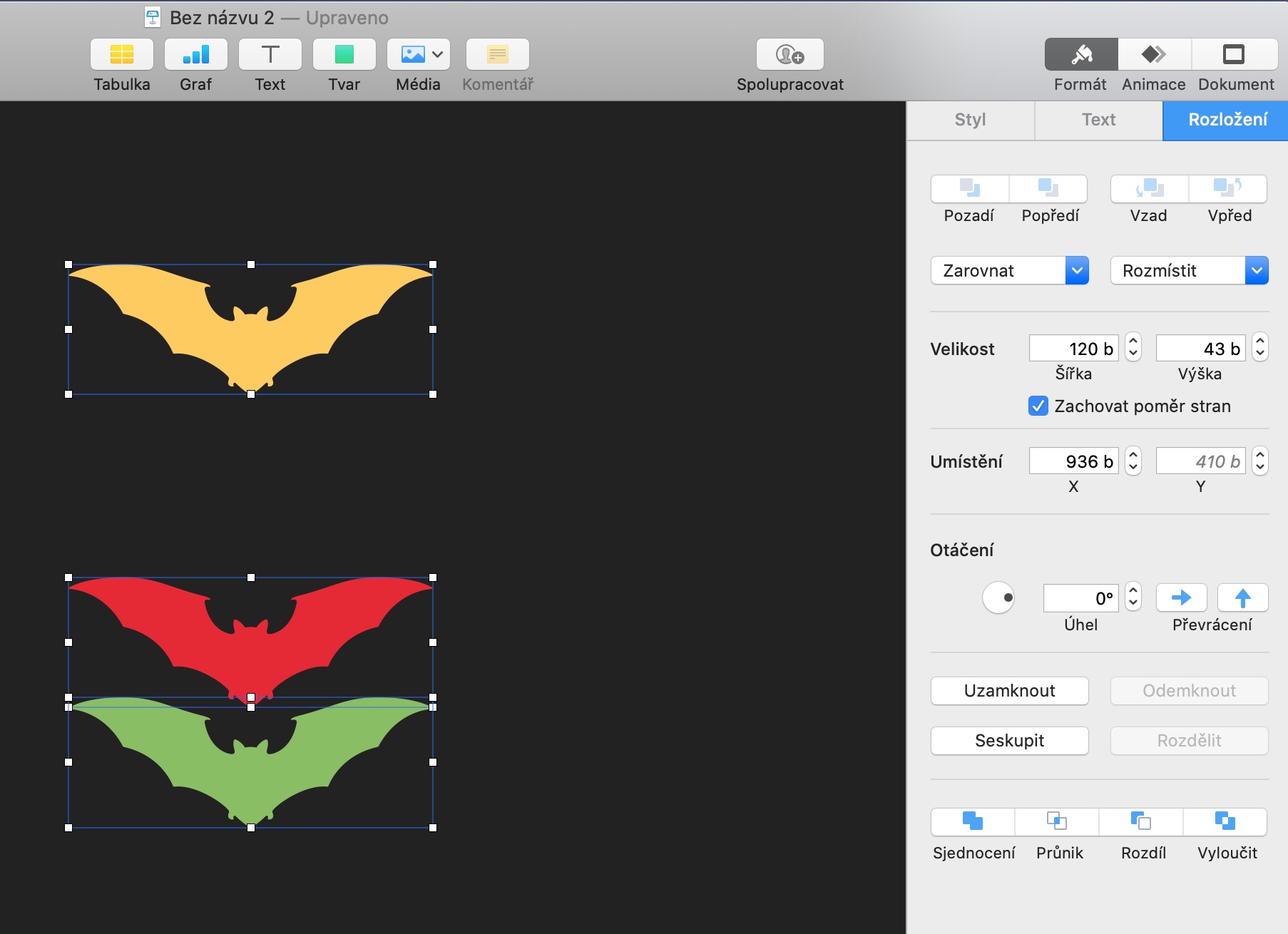Show the Dokument inspector

1235,54
